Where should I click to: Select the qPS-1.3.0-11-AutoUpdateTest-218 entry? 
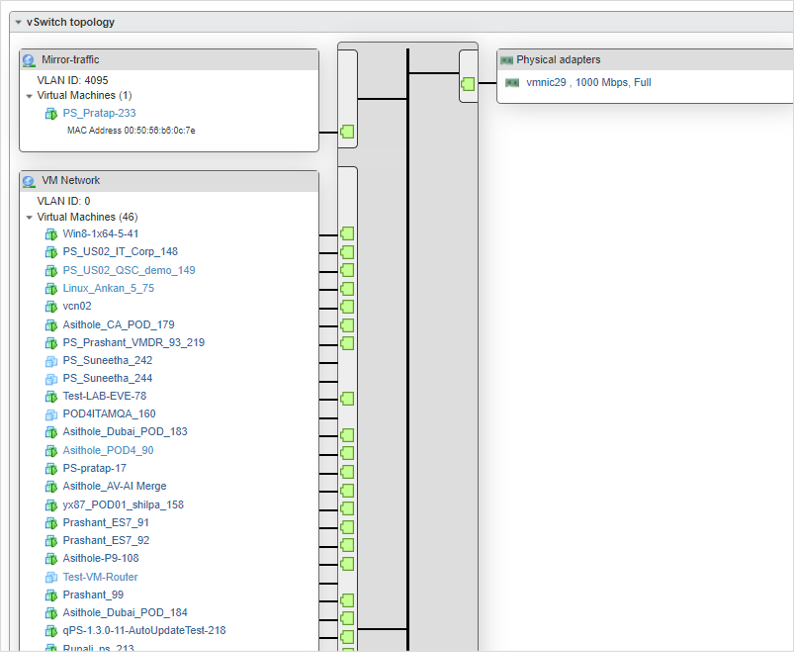(144, 630)
